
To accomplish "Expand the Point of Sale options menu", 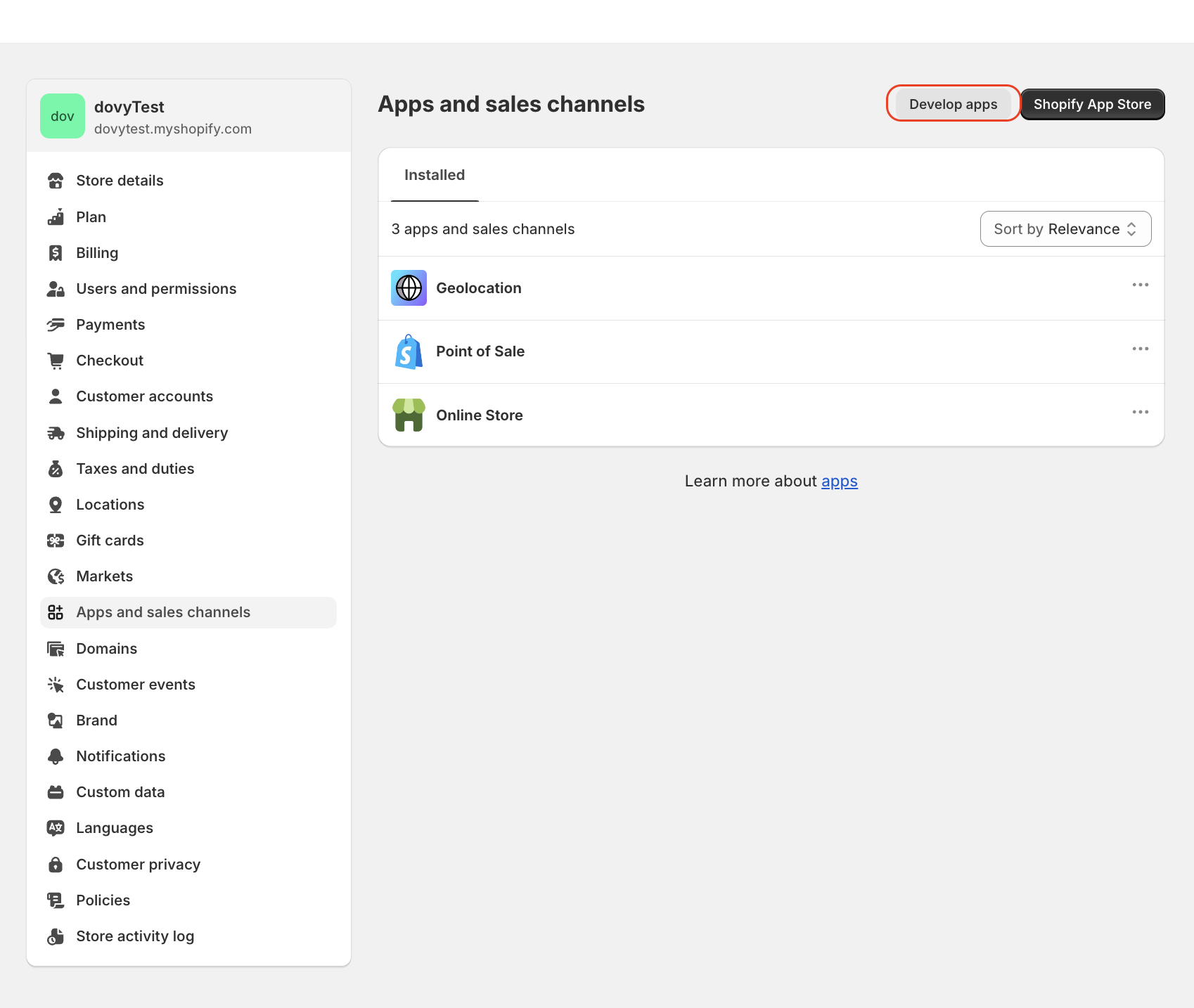I will 1140,349.
